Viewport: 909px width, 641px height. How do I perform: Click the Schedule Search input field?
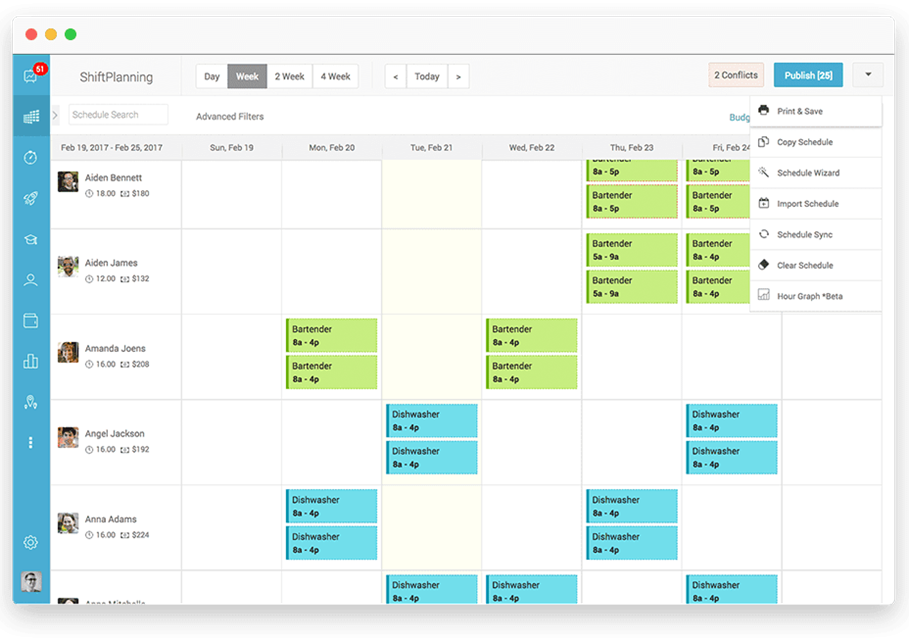point(117,115)
